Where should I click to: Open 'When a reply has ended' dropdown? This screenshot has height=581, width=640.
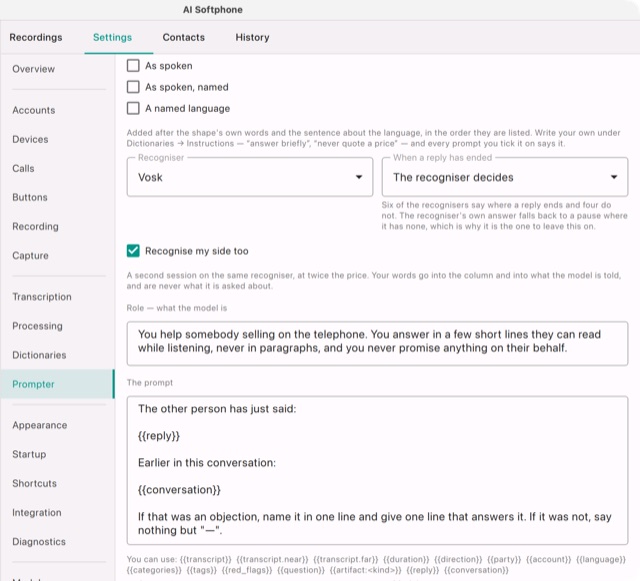pyautogui.click(x=505, y=177)
